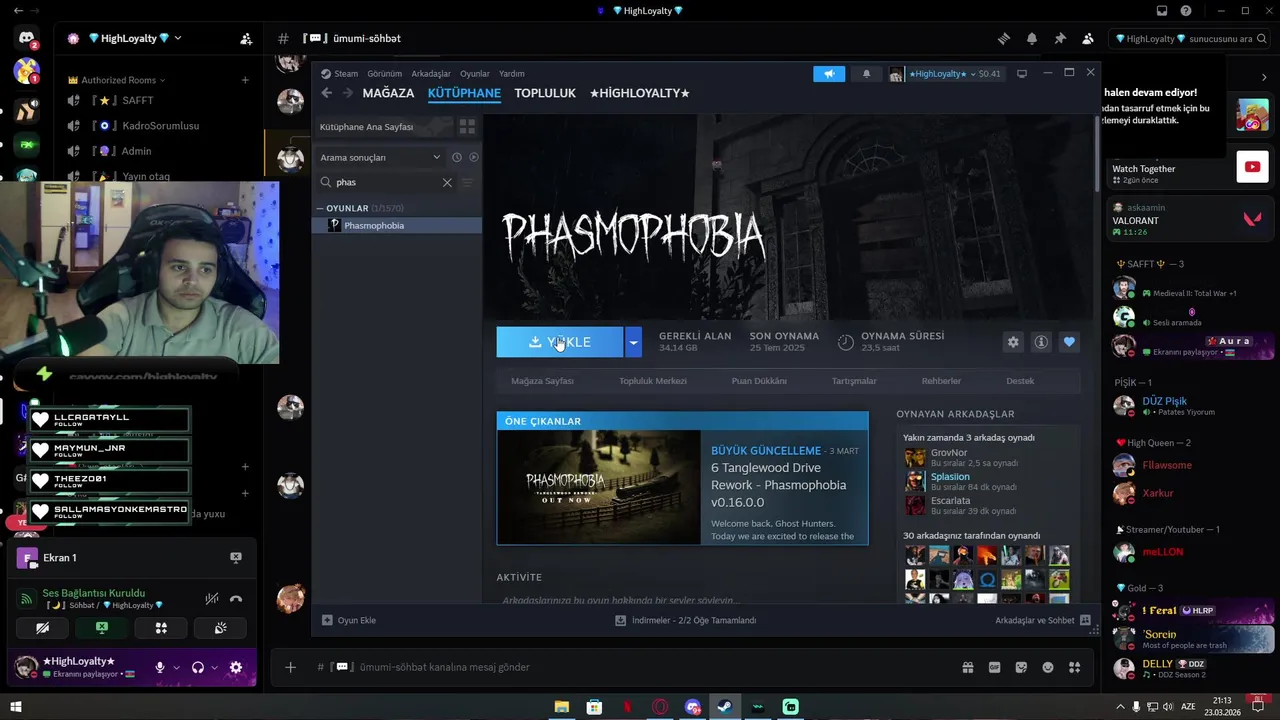
Task: Expand Discord headphone output options arrow
Action: (214, 667)
